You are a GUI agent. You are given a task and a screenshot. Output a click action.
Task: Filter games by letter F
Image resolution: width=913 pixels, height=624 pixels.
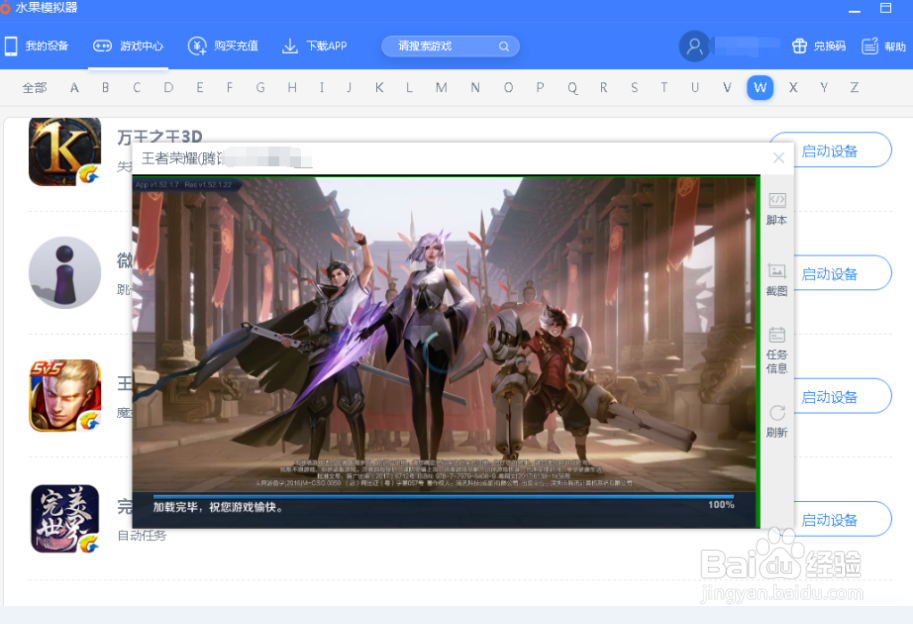(x=230, y=88)
